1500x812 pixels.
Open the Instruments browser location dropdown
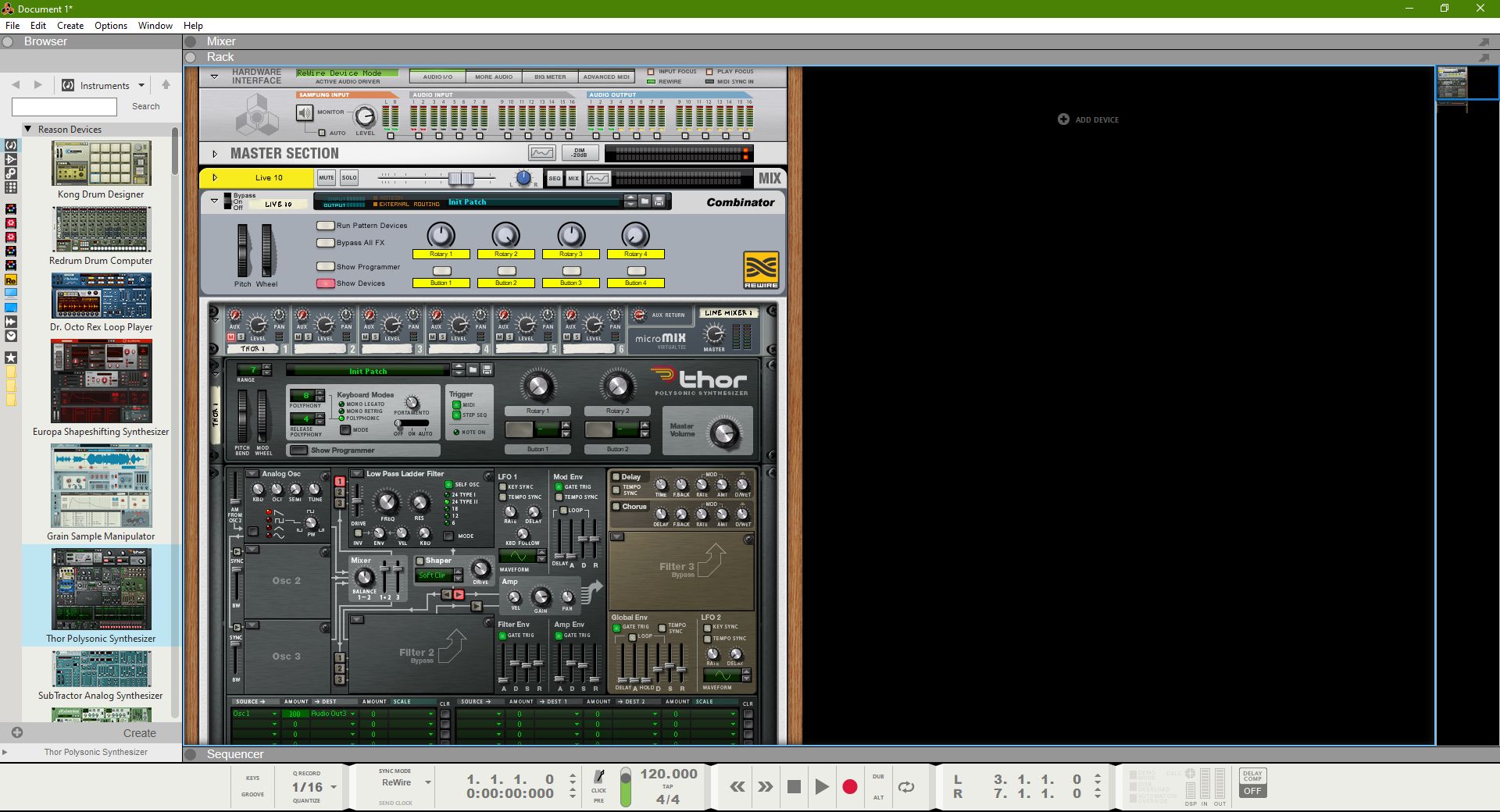point(141,85)
